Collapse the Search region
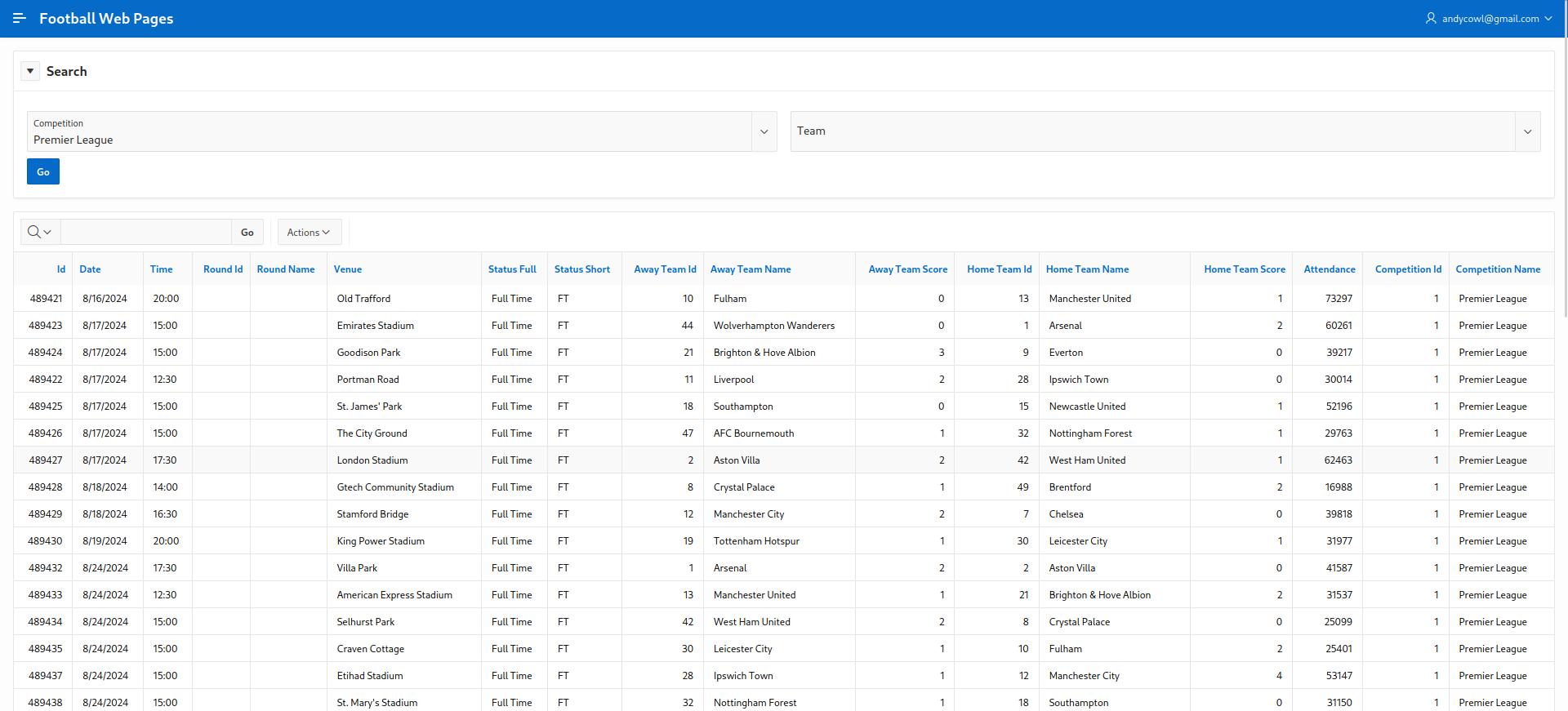Image resolution: width=1568 pixels, height=711 pixels. [30, 71]
